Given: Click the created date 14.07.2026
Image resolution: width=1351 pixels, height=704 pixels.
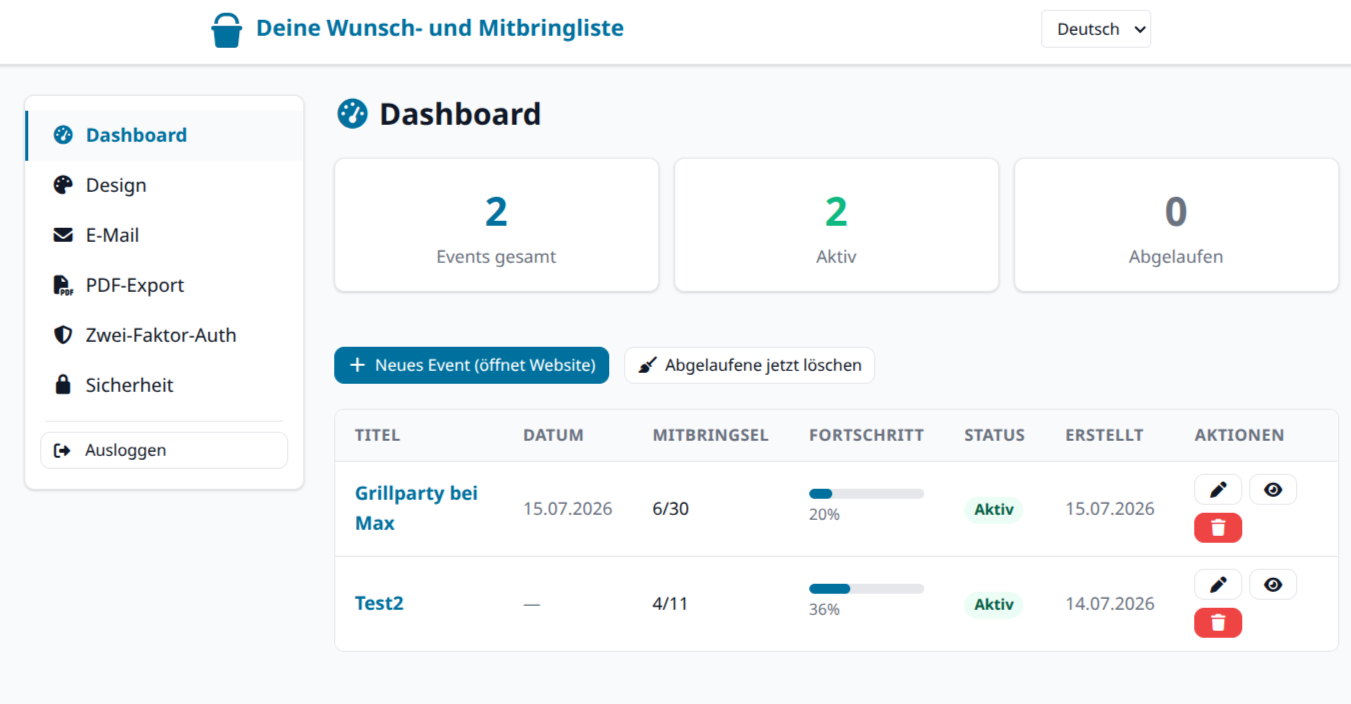Looking at the screenshot, I should 1110,604.
